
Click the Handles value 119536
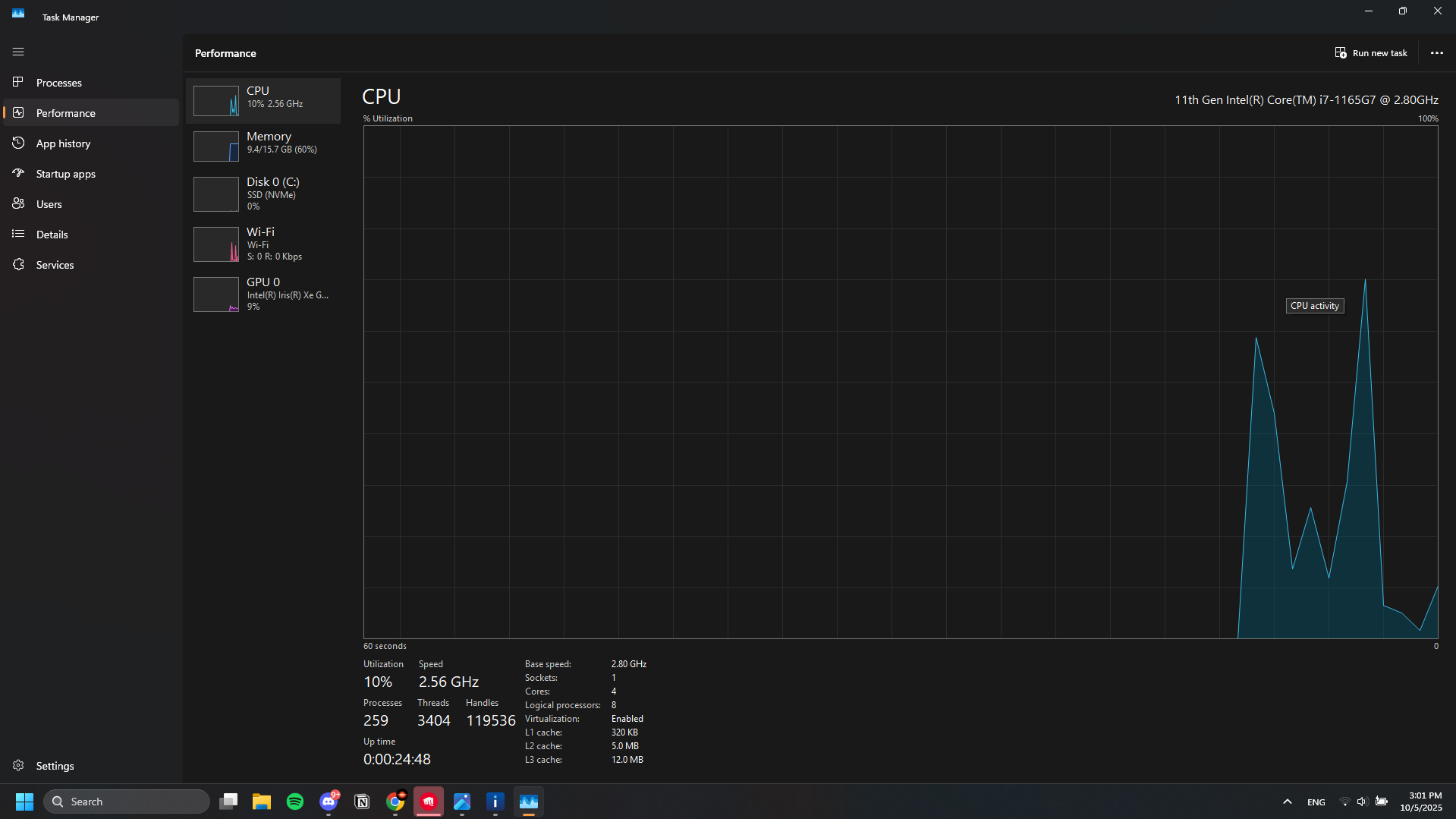click(491, 720)
